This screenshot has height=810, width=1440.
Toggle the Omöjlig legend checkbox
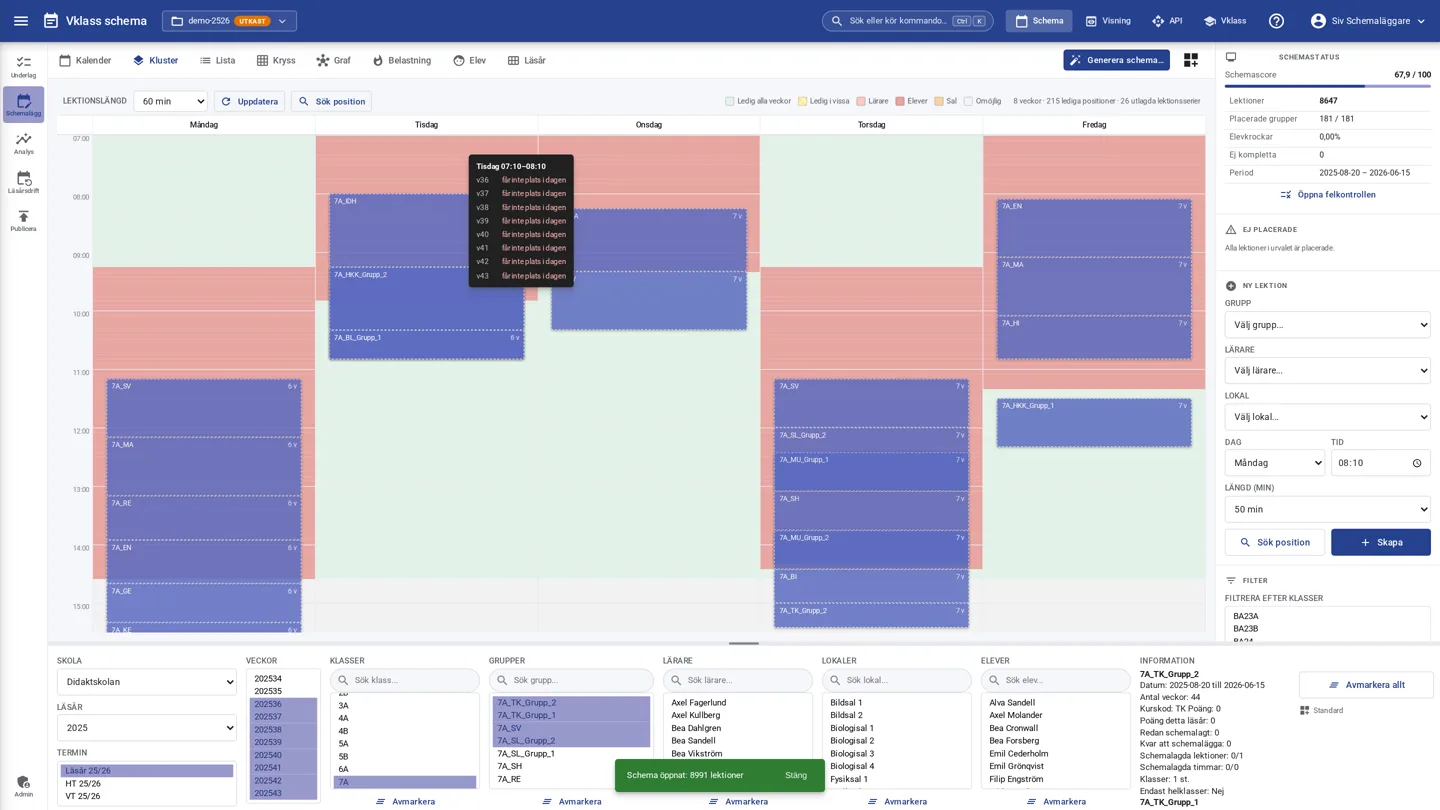[x=968, y=101]
